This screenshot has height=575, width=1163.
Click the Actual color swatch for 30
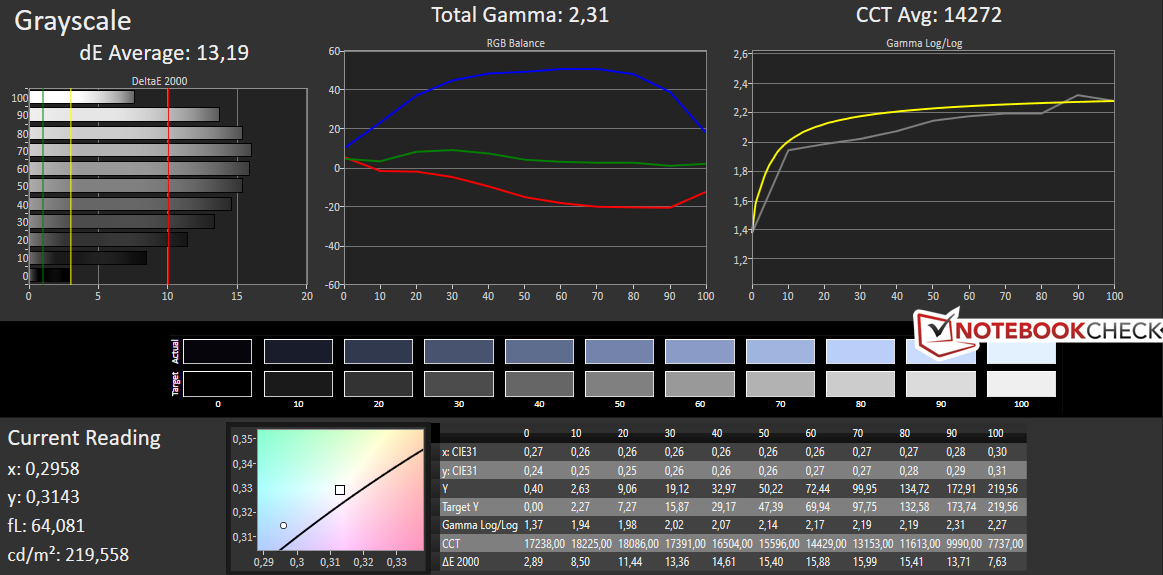coord(458,352)
